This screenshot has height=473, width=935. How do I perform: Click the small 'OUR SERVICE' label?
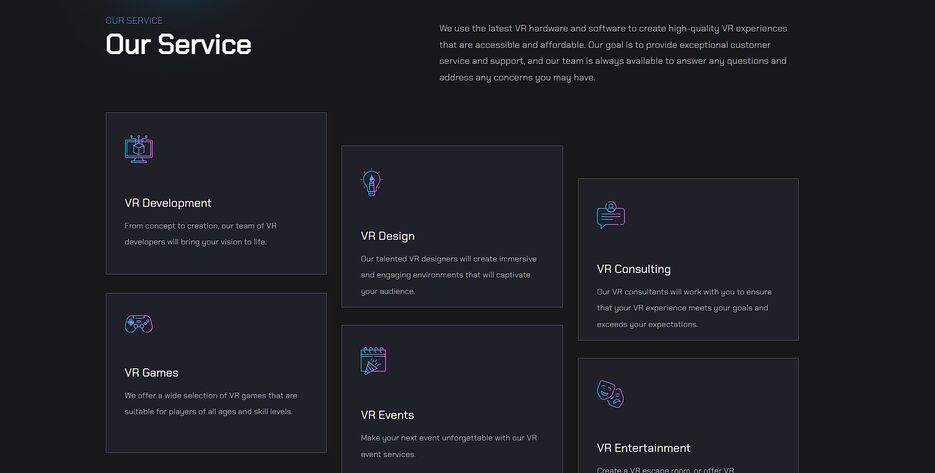tap(134, 20)
